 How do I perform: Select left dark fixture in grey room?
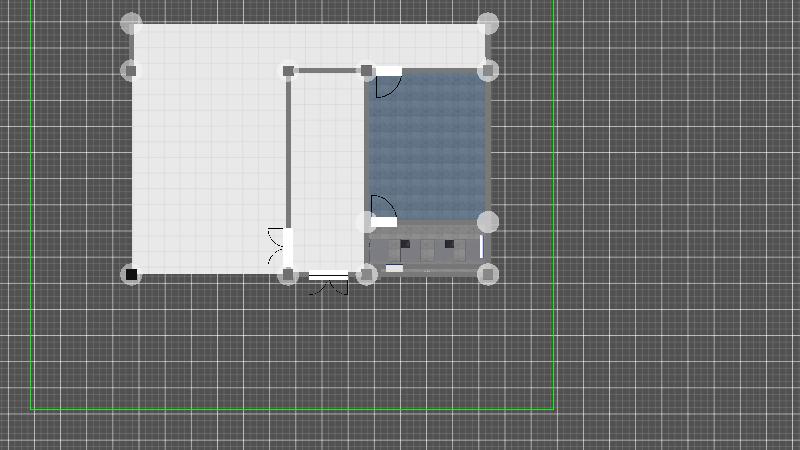click(x=405, y=244)
